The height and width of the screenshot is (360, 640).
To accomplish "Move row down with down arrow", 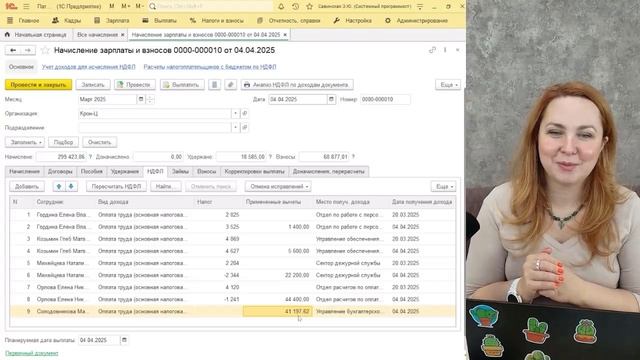I will 71,187.
